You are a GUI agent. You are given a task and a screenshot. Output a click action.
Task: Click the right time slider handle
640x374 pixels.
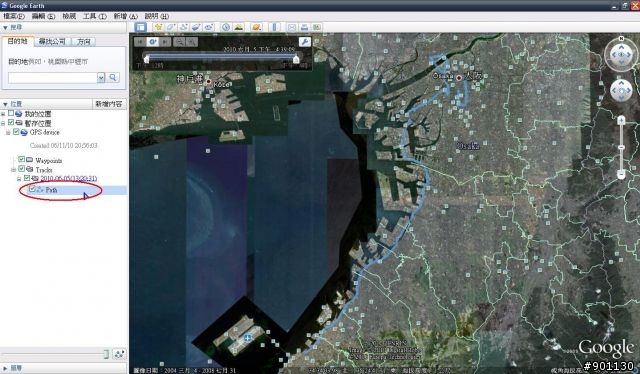tap(296, 60)
